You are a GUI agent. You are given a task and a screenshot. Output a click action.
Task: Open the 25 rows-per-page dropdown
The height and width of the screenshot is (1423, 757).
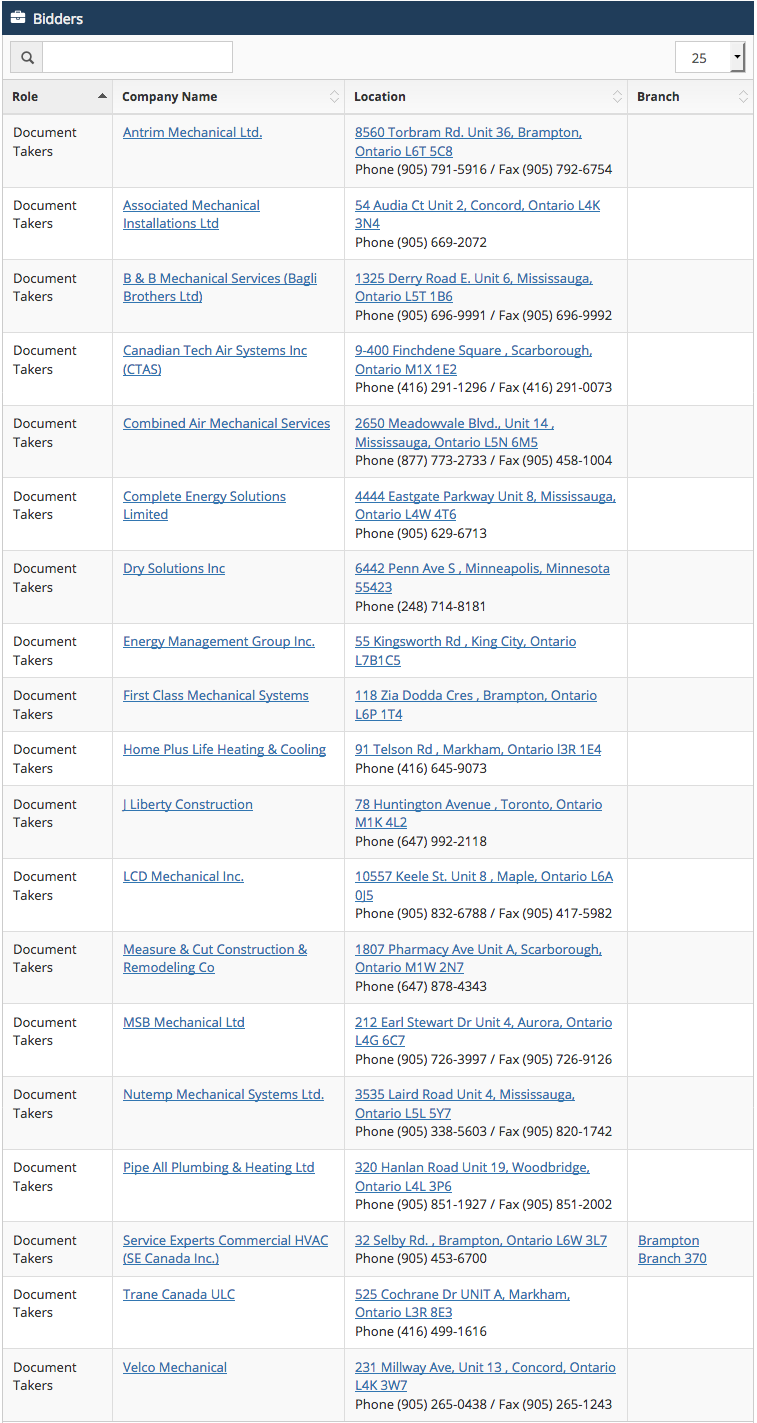tap(710, 57)
